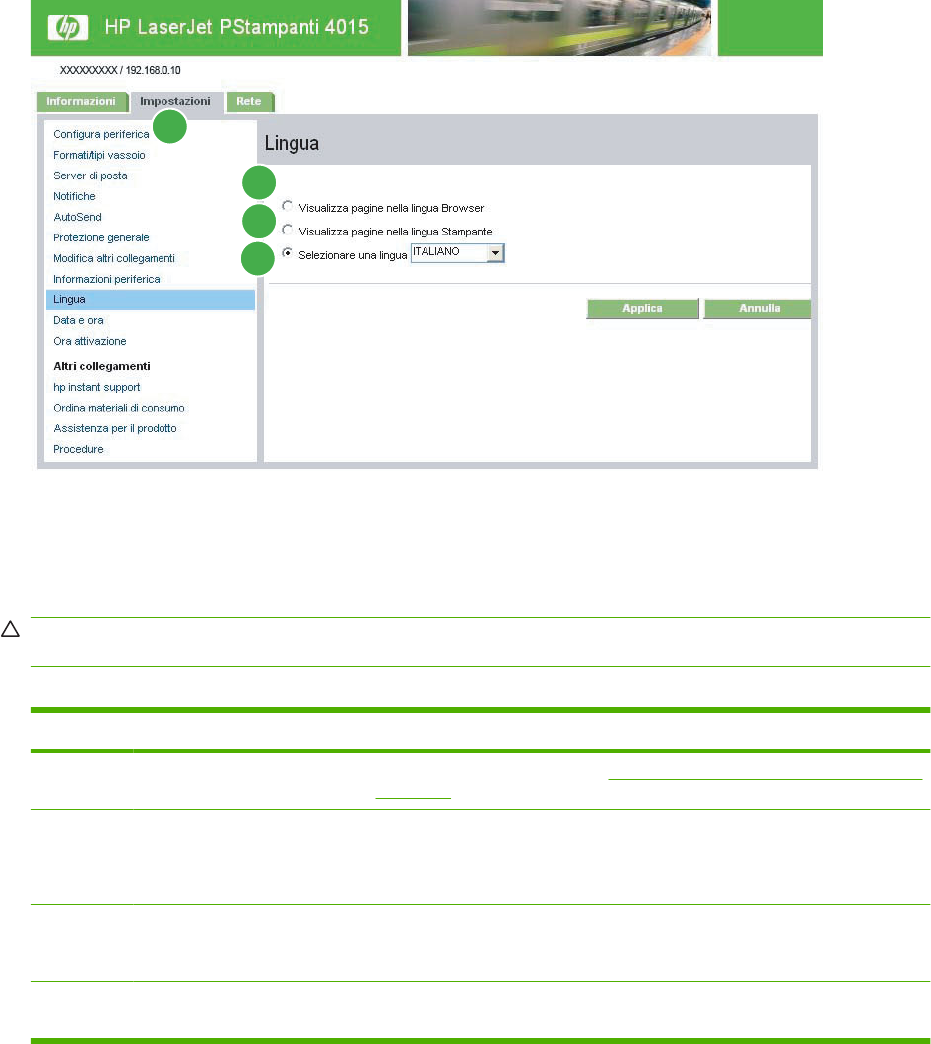The image size is (931, 1044).
Task: Open Server di posta settings
Action: point(91,176)
